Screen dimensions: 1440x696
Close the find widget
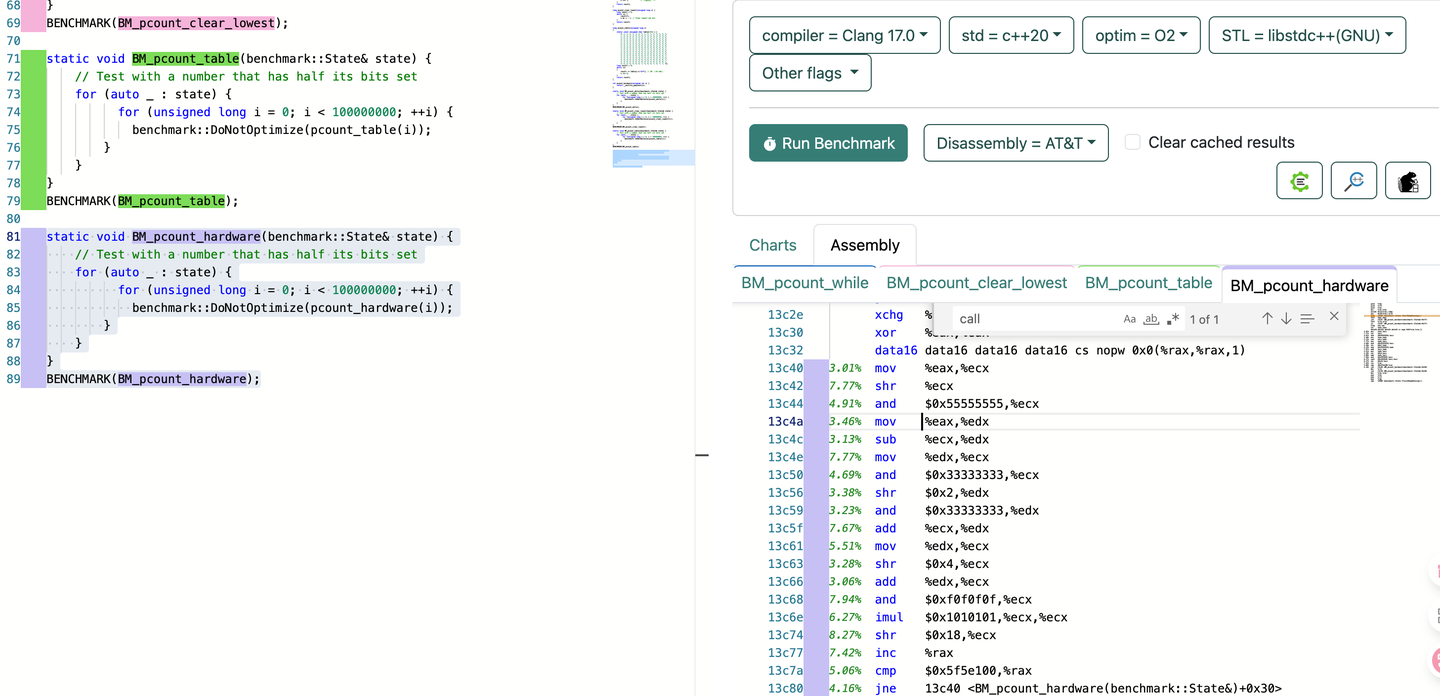[1334, 317]
